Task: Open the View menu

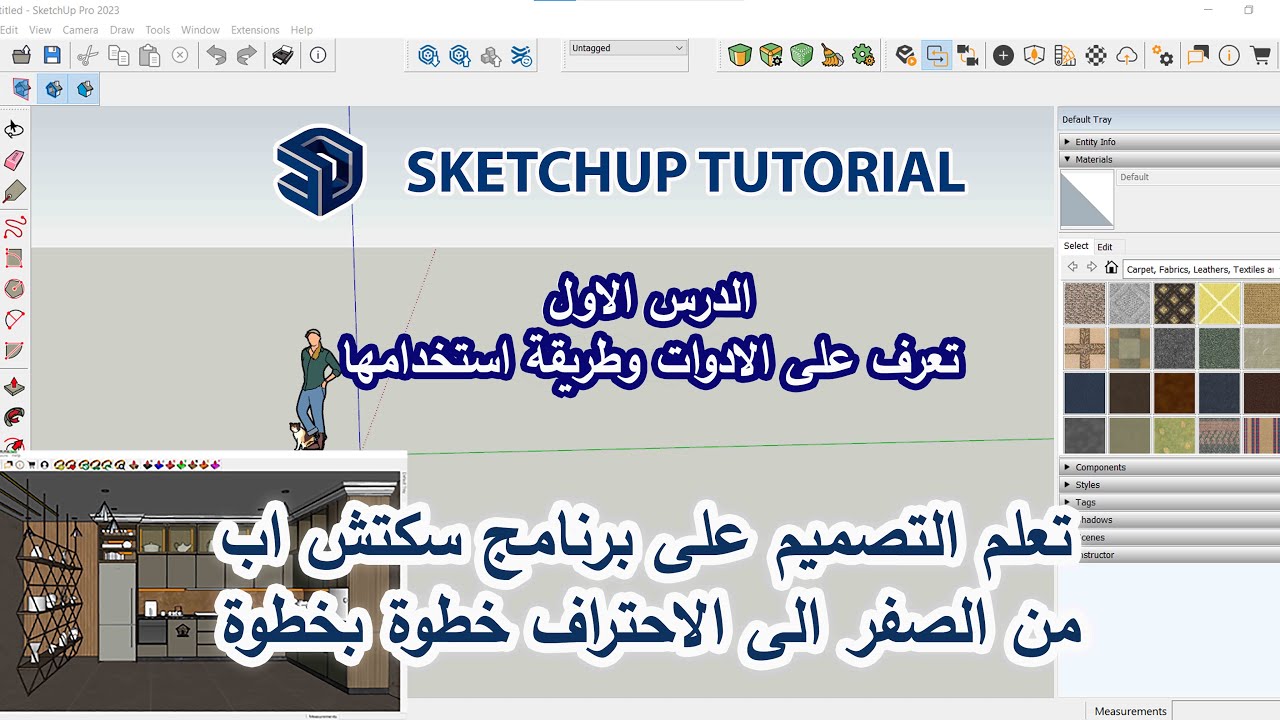Action: click(x=40, y=30)
